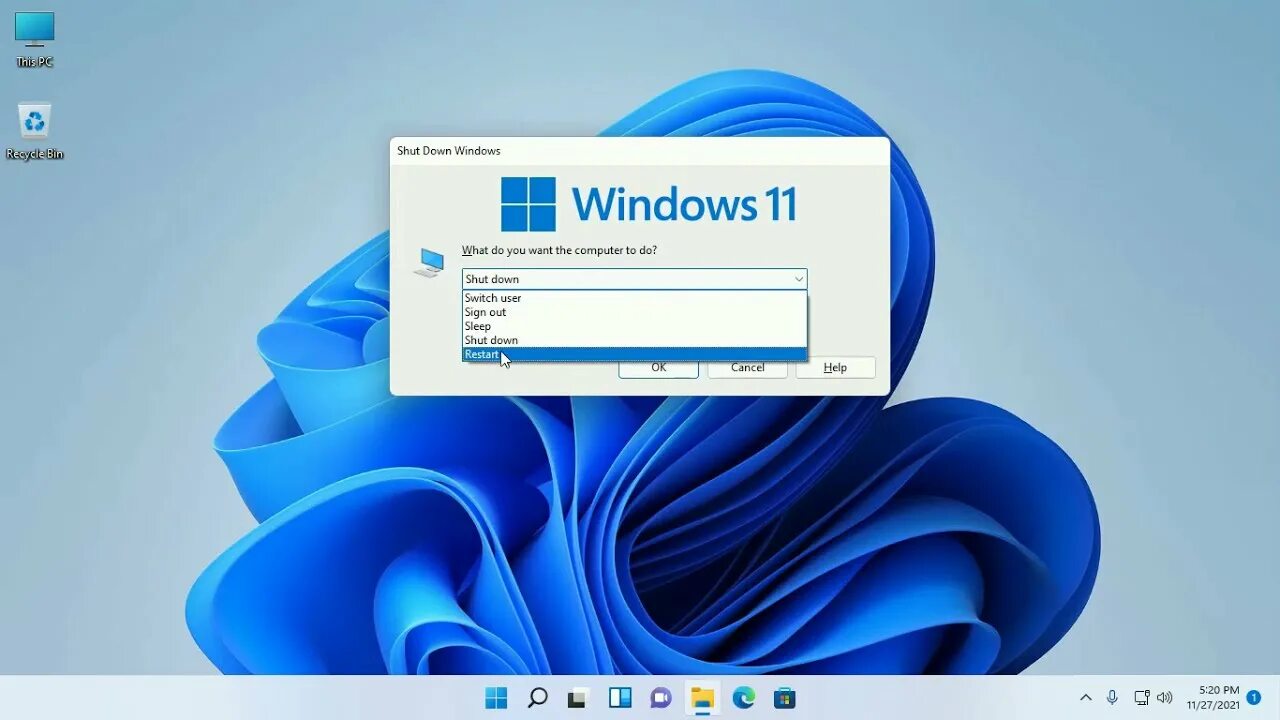Image resolution: width=1280 pixels, height=720 pixels.
Task: Open File Explorer from the taskbar
Action: tap(702, 698)
